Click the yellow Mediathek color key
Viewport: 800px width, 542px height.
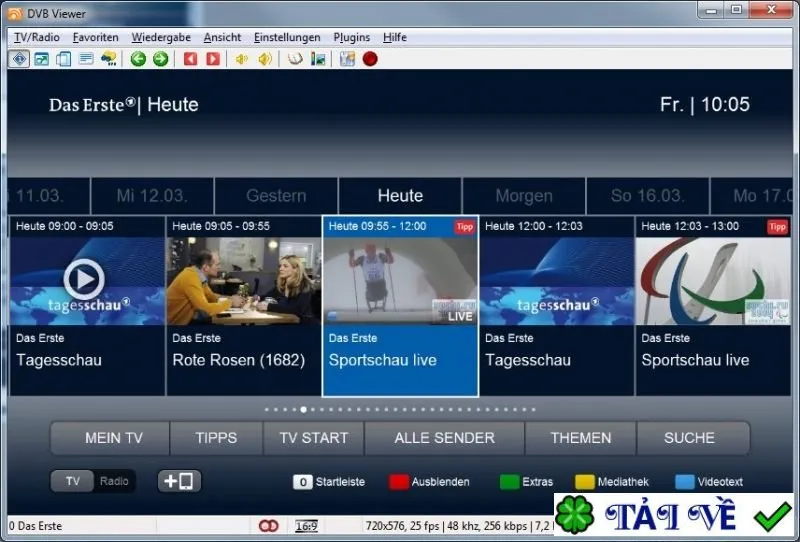point(585,482)
